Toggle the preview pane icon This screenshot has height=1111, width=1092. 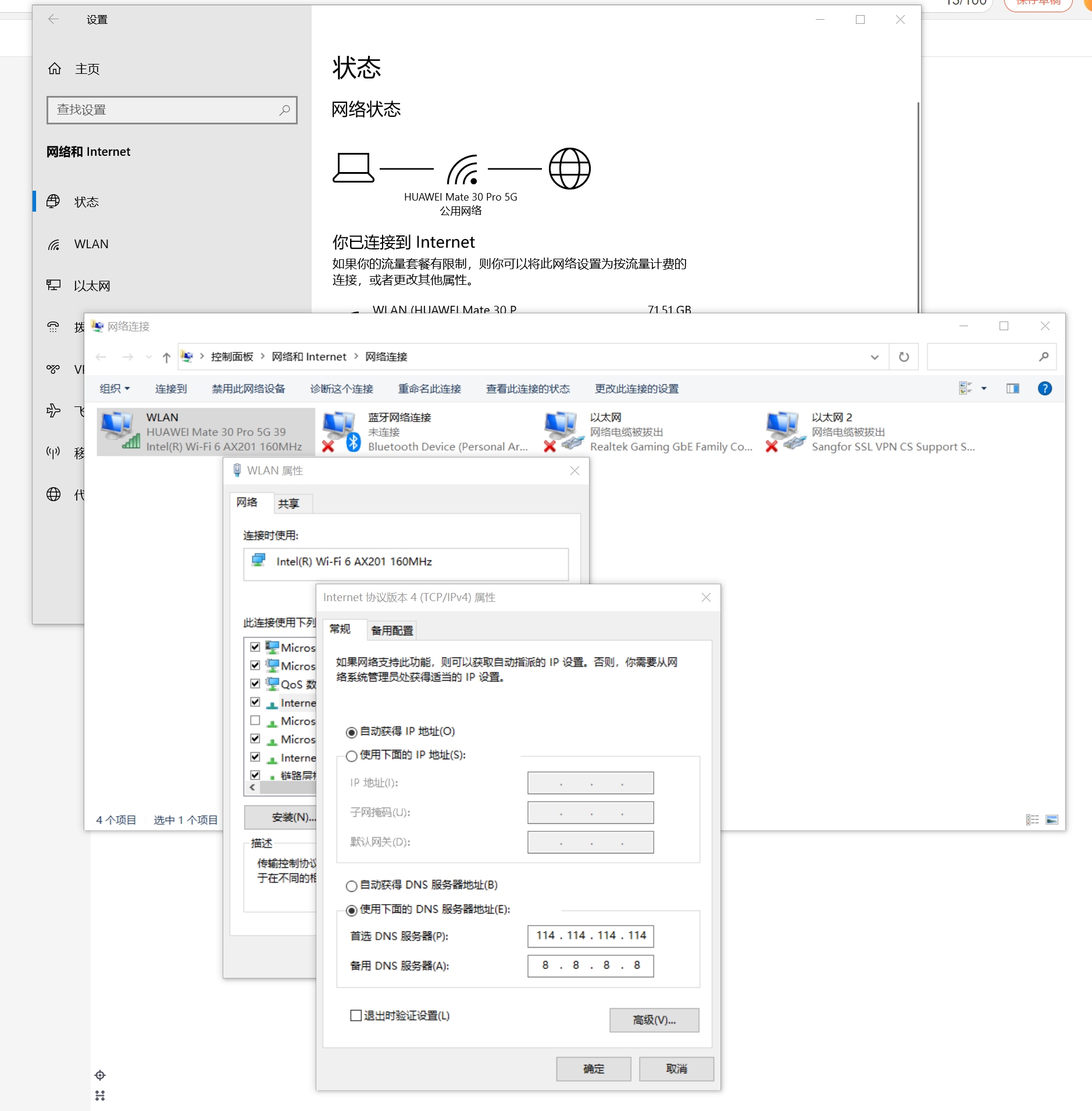pos(1013,388)
